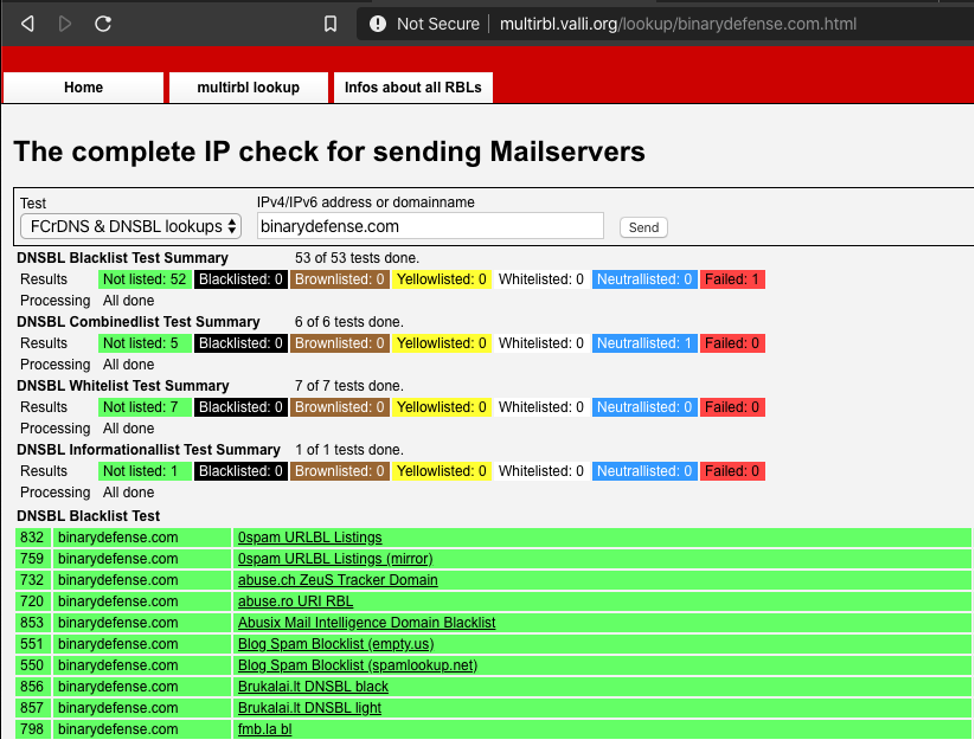
Task: Open Abusix Mail Intelligence Domain Blacklist link
Action: point(366,623)
